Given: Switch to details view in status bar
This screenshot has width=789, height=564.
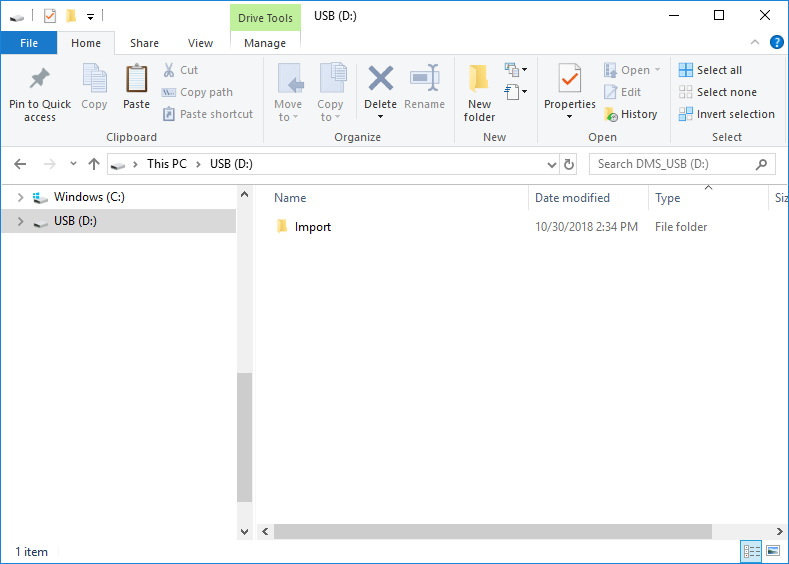Looking at the screenshot, I should point(751,551).
